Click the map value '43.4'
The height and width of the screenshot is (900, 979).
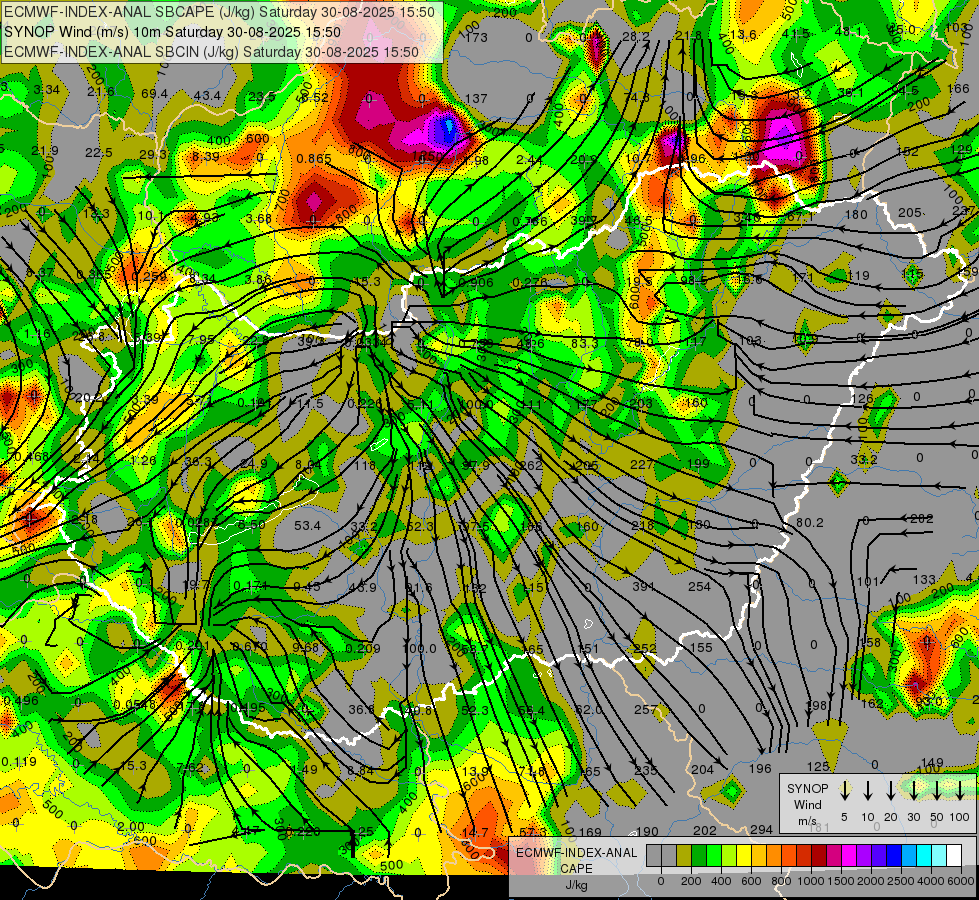[207, 96]
